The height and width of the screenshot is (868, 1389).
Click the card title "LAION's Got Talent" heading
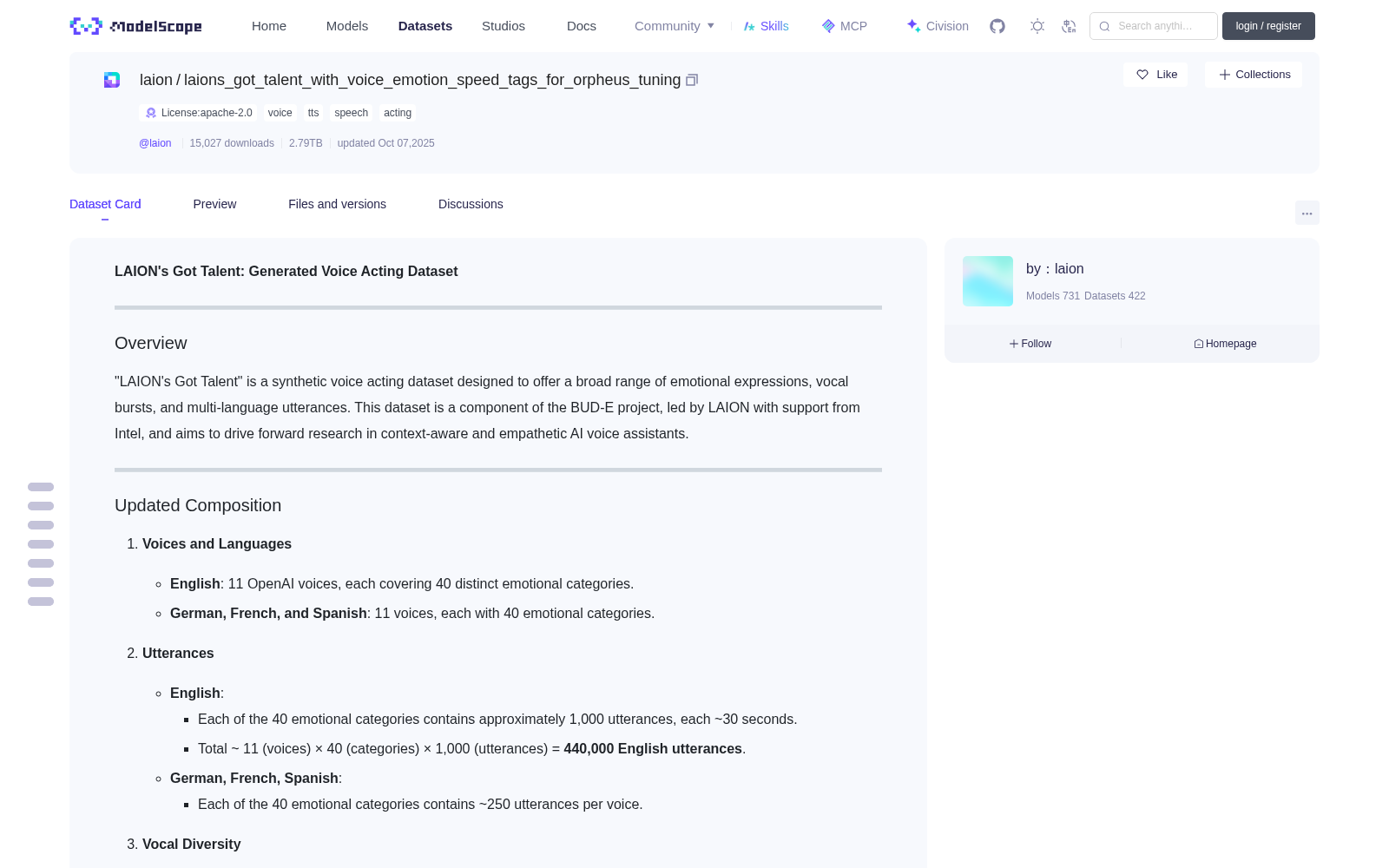(x=286, y=272)
